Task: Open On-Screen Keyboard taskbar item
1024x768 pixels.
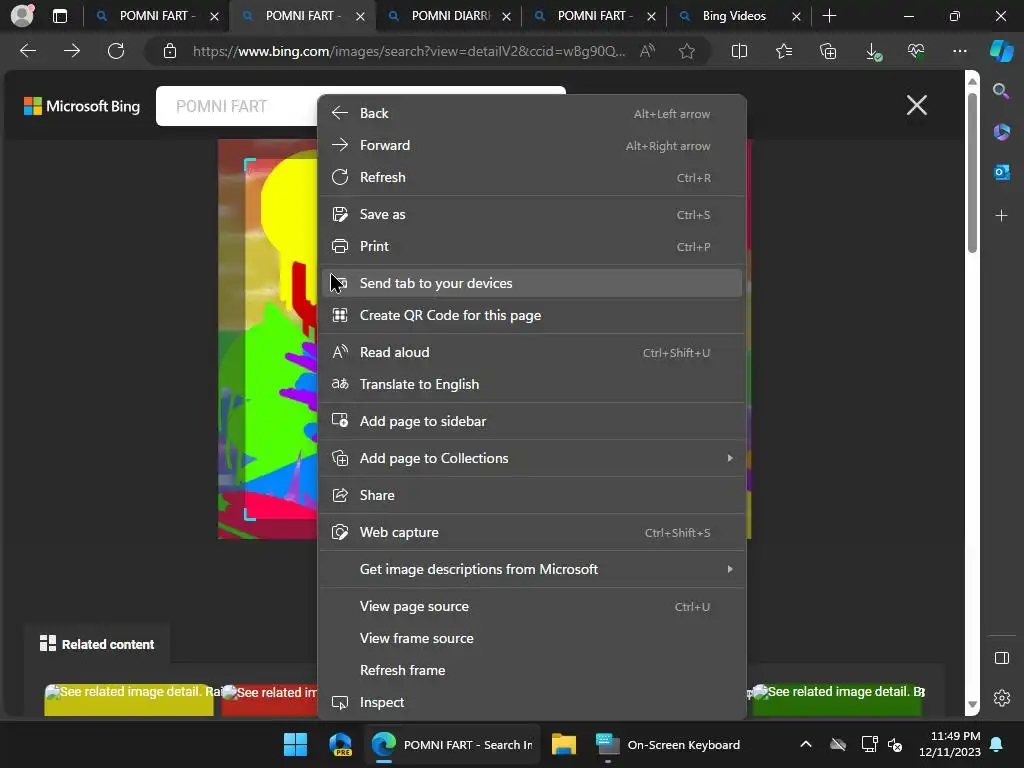Action: tap(668, 744)
